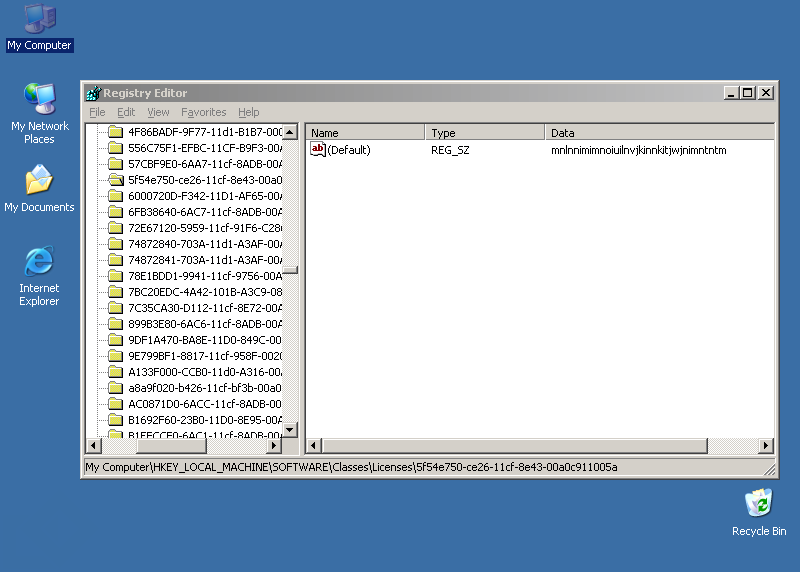Screen dimensions: 800x572
Task: Click folder icon of 72E67120-5959-11cf key
Action: (x=116, y=228)
